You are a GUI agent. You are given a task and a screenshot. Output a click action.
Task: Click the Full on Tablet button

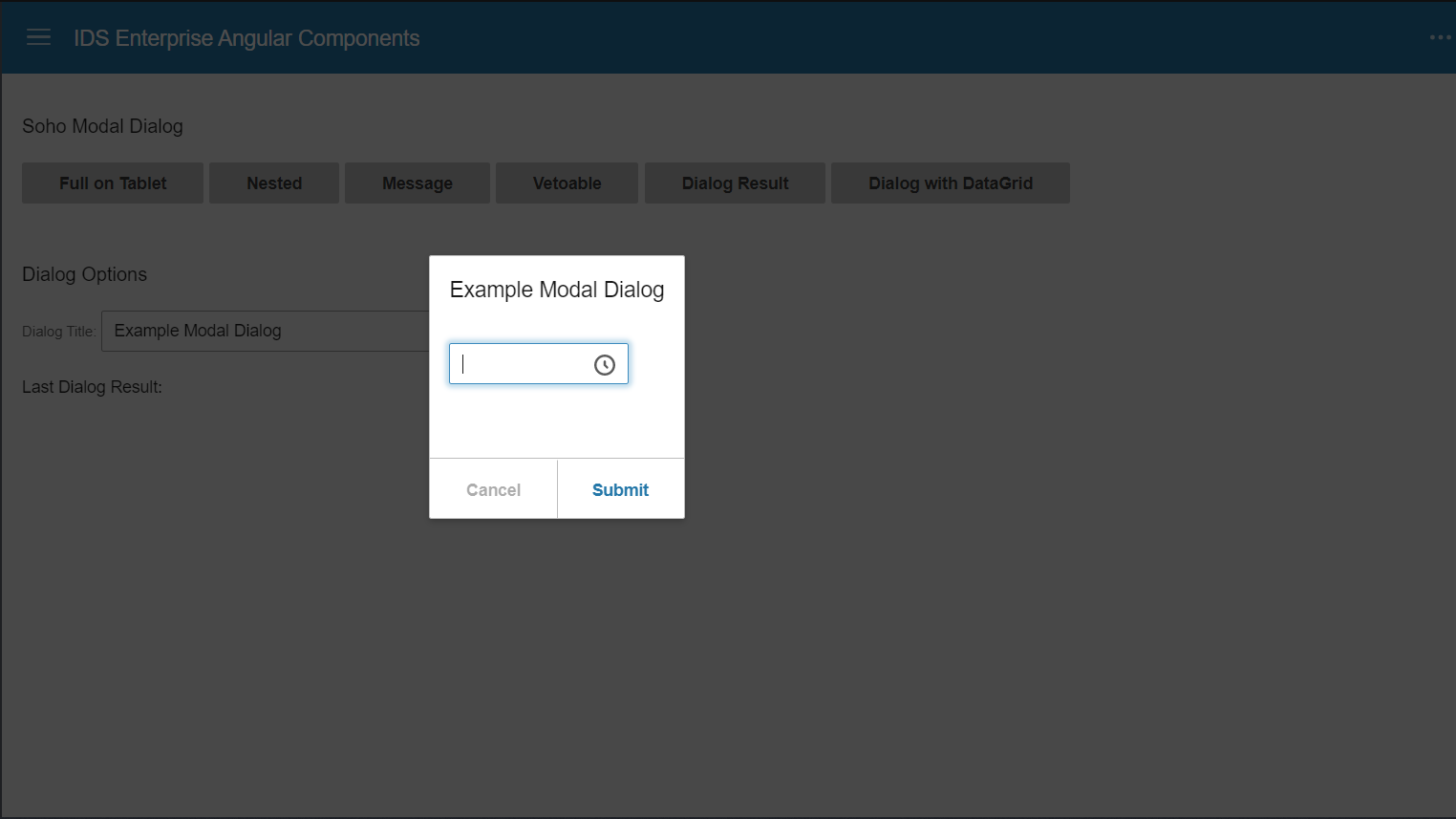coord(113,183)
